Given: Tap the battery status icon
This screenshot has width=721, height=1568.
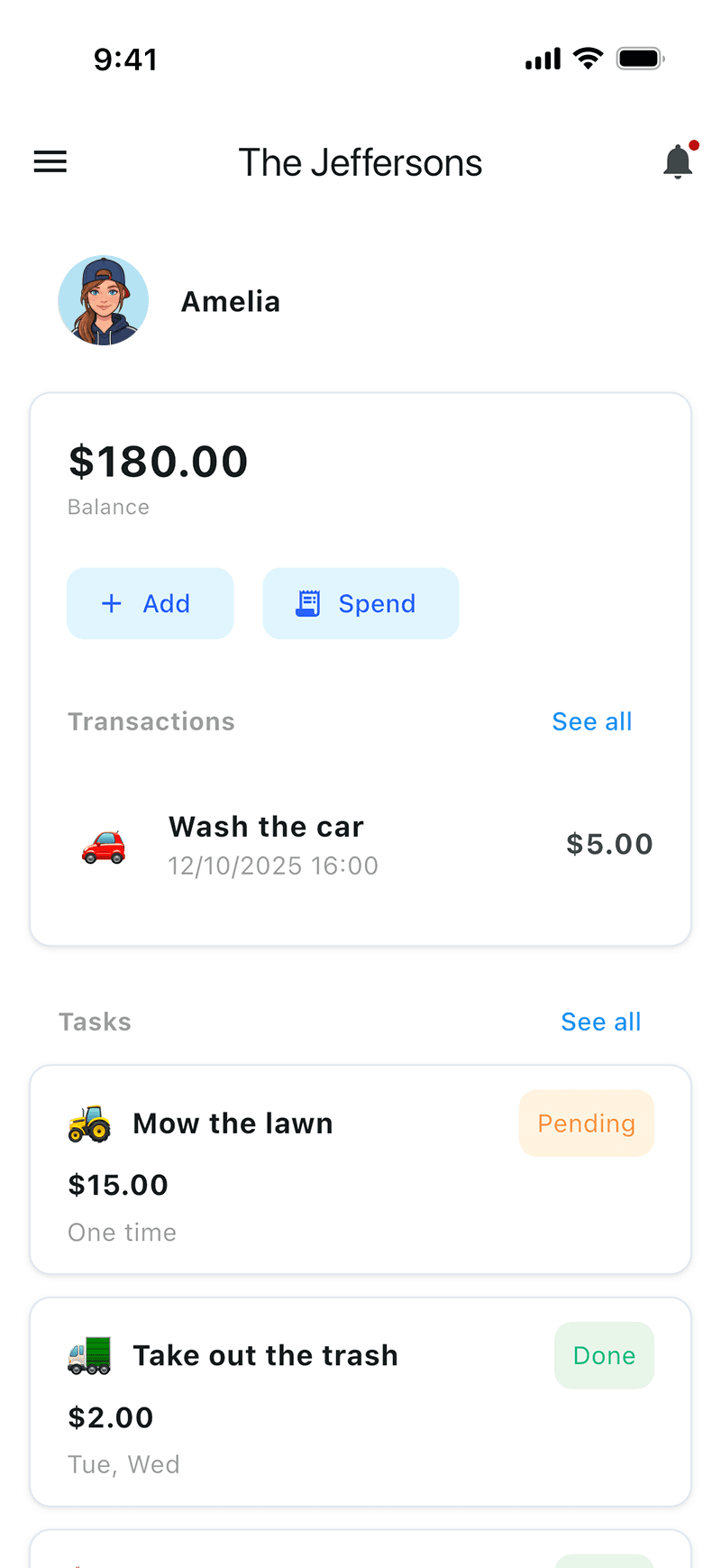Looking at the screenshot, I should click(640, 60).
